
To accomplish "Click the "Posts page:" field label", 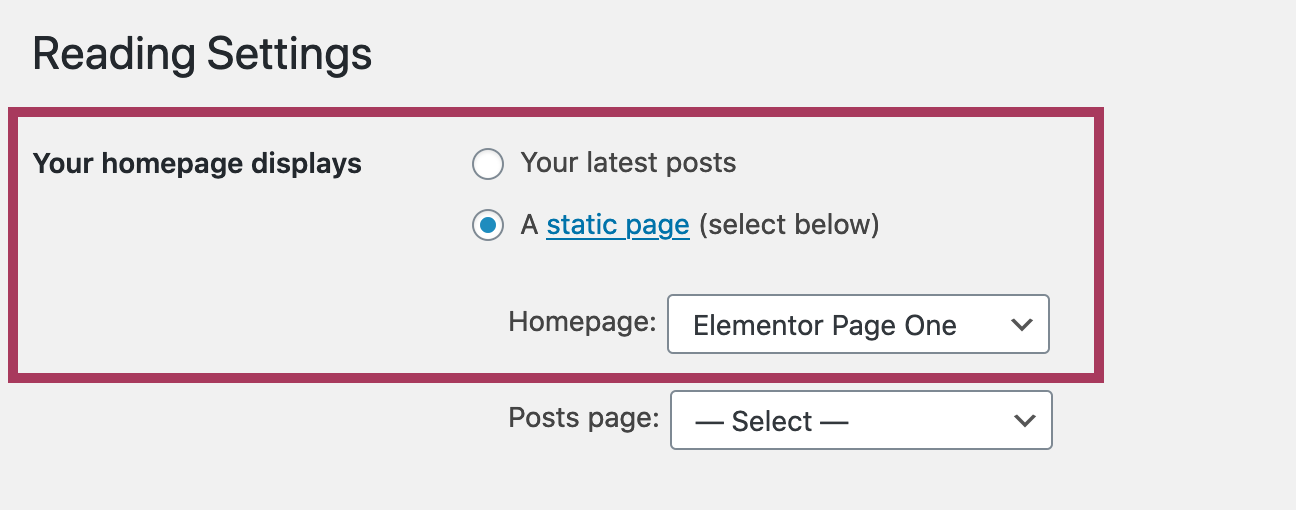I will click(583, 418).
